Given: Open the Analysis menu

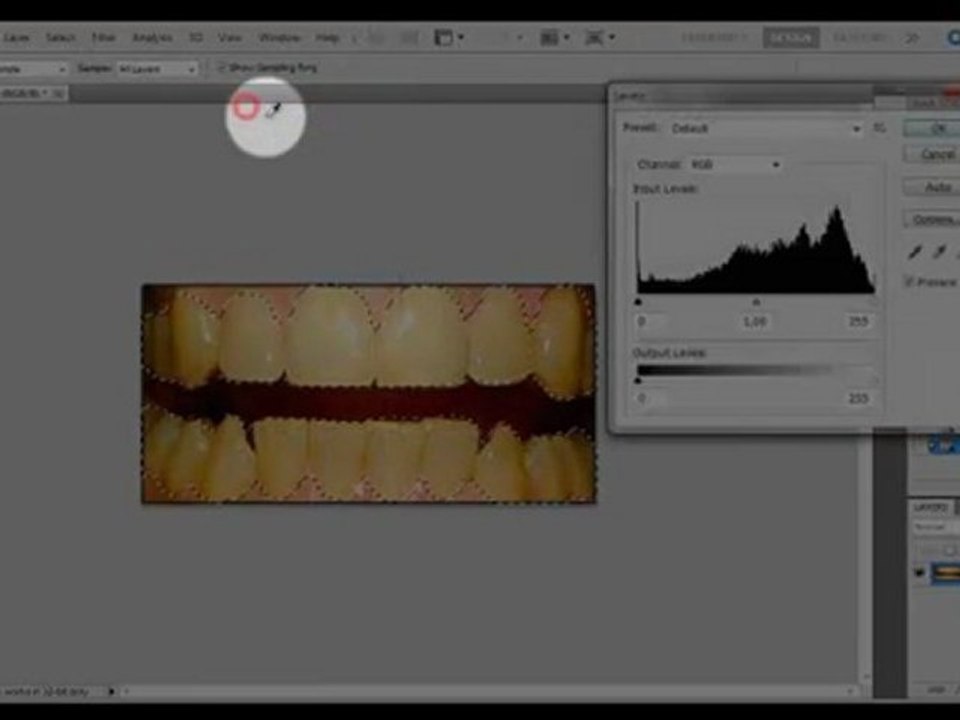Looking at the screenshot, I should (x=152, y=38).
